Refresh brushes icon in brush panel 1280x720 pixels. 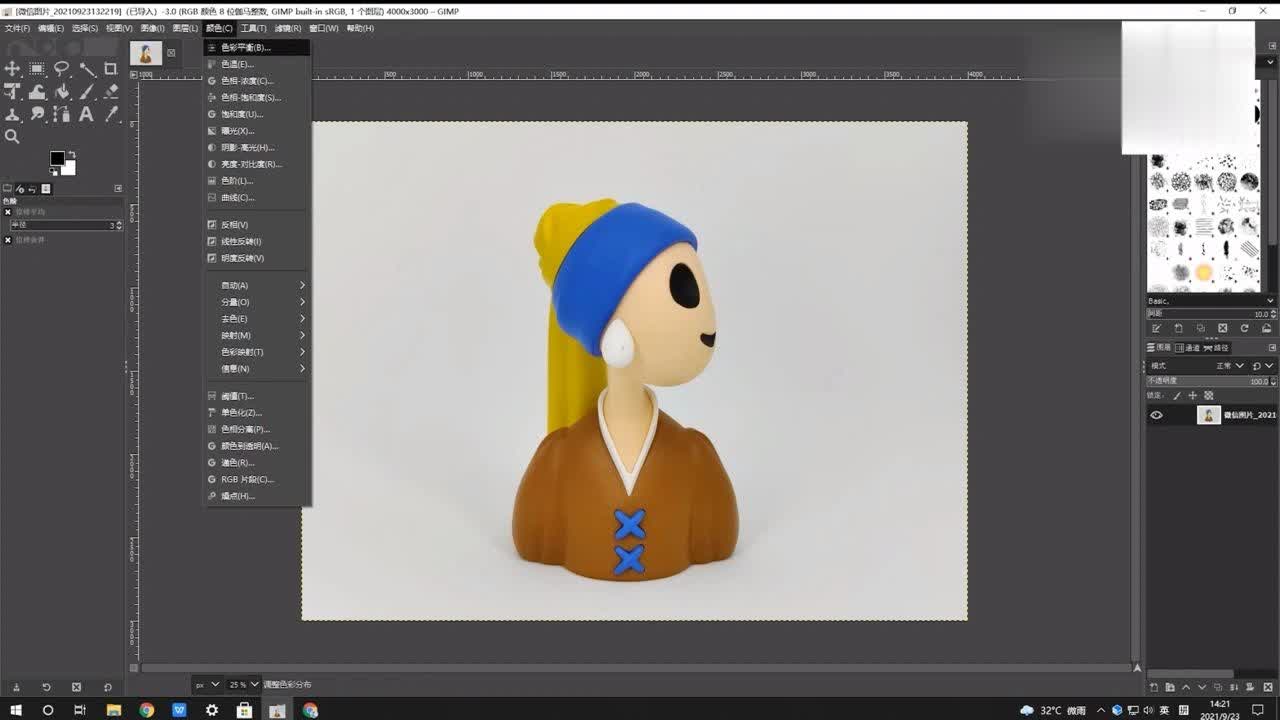(1244, 328)
